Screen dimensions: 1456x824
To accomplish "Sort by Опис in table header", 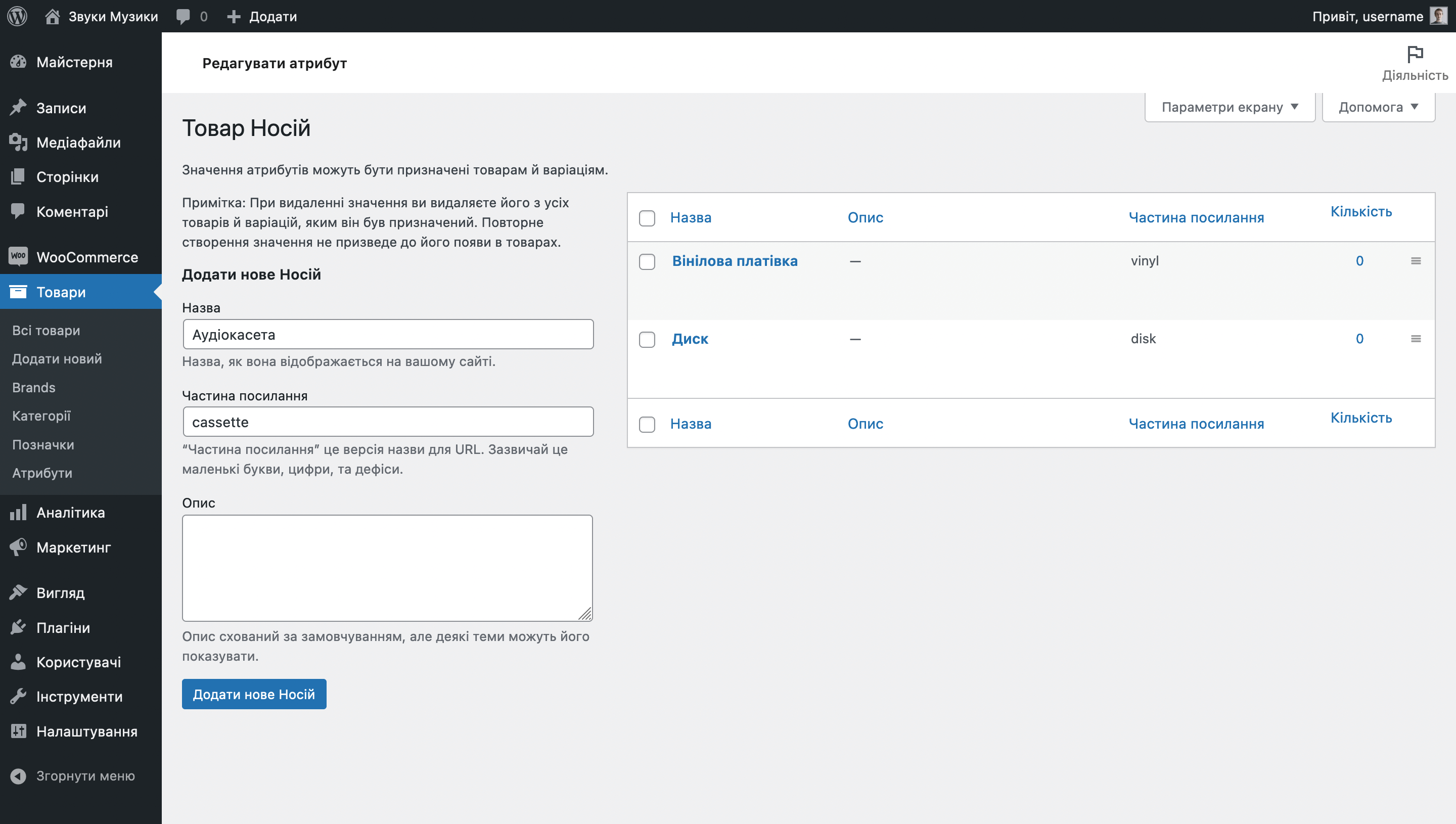I will [x=865, y=217].
